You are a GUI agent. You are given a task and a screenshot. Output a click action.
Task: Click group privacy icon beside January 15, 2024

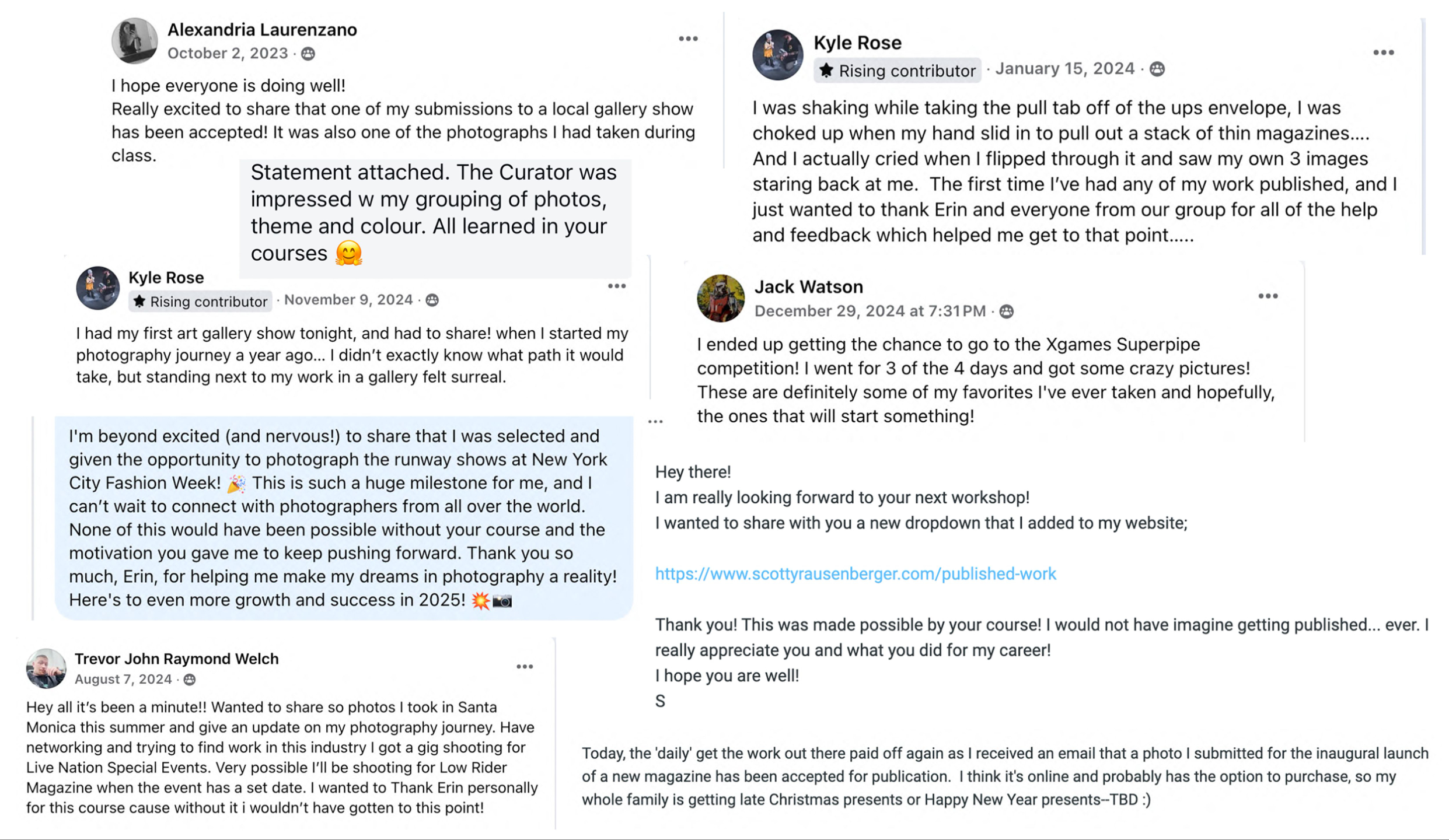coord(1157,69)
